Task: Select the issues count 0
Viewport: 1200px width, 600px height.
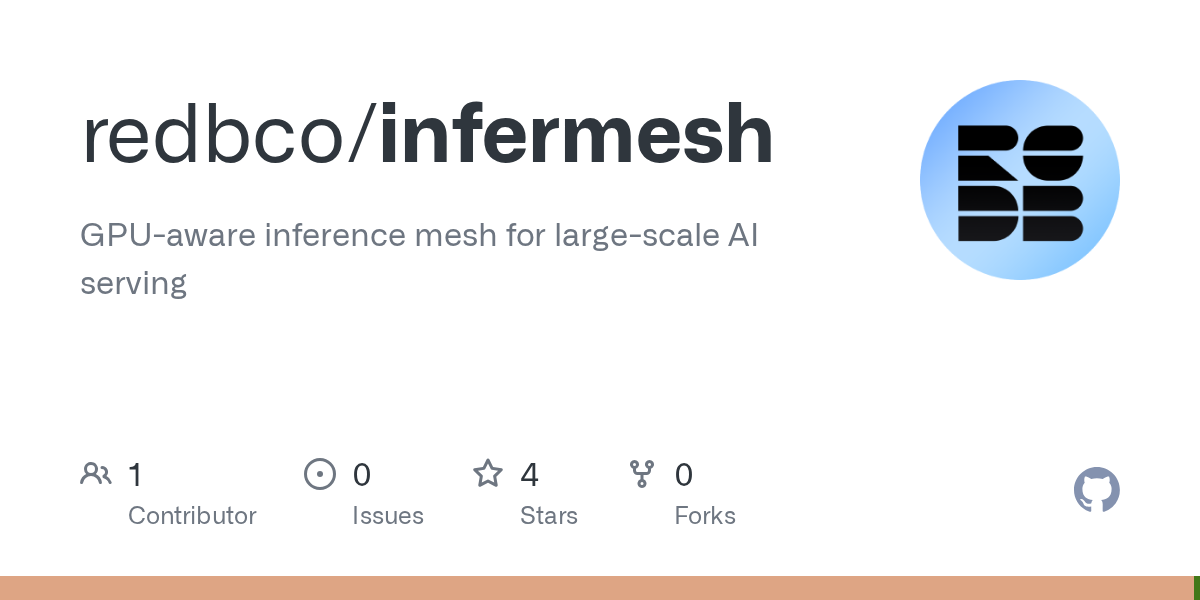Action: tap(361, 474)
